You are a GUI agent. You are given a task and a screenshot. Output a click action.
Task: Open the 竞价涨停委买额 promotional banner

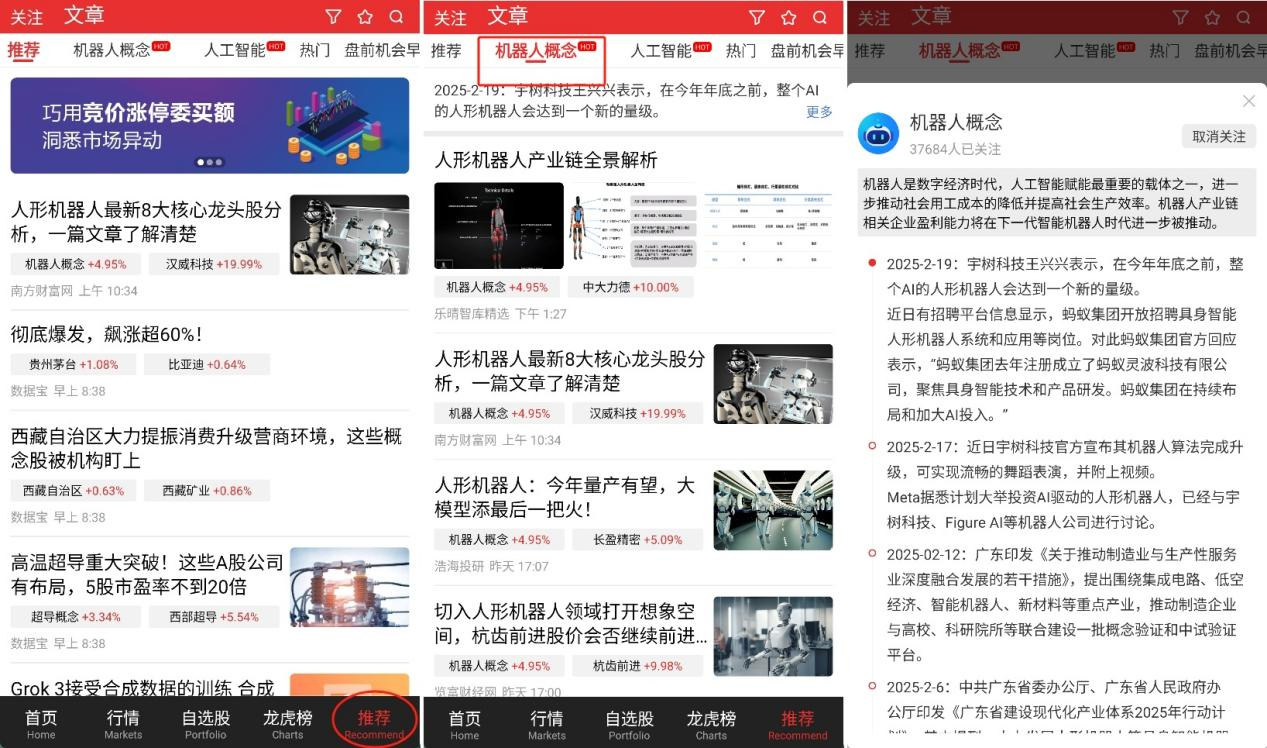(210, 125)
